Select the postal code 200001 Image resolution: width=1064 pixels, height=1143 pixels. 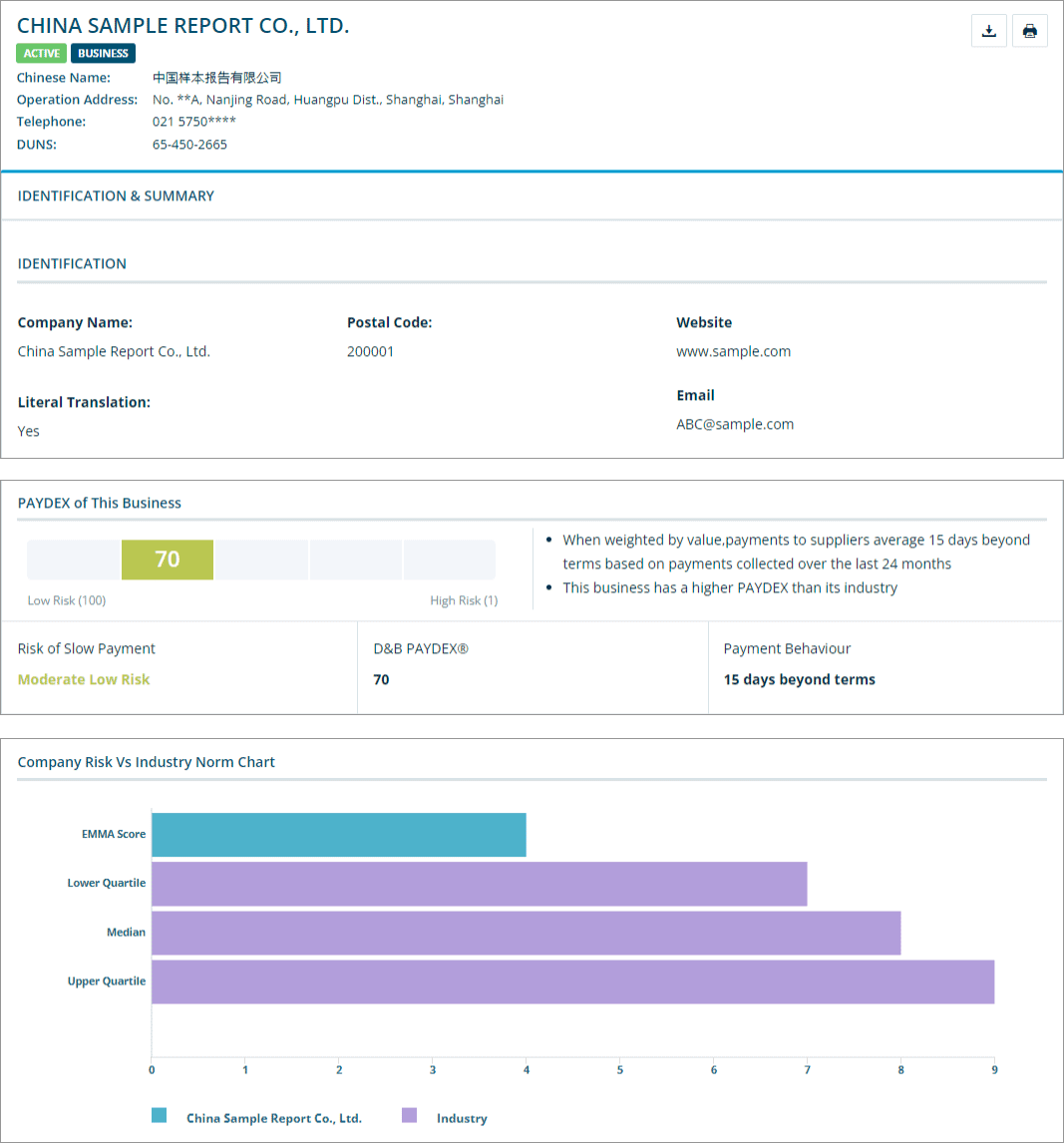click(x=370, y=351)
